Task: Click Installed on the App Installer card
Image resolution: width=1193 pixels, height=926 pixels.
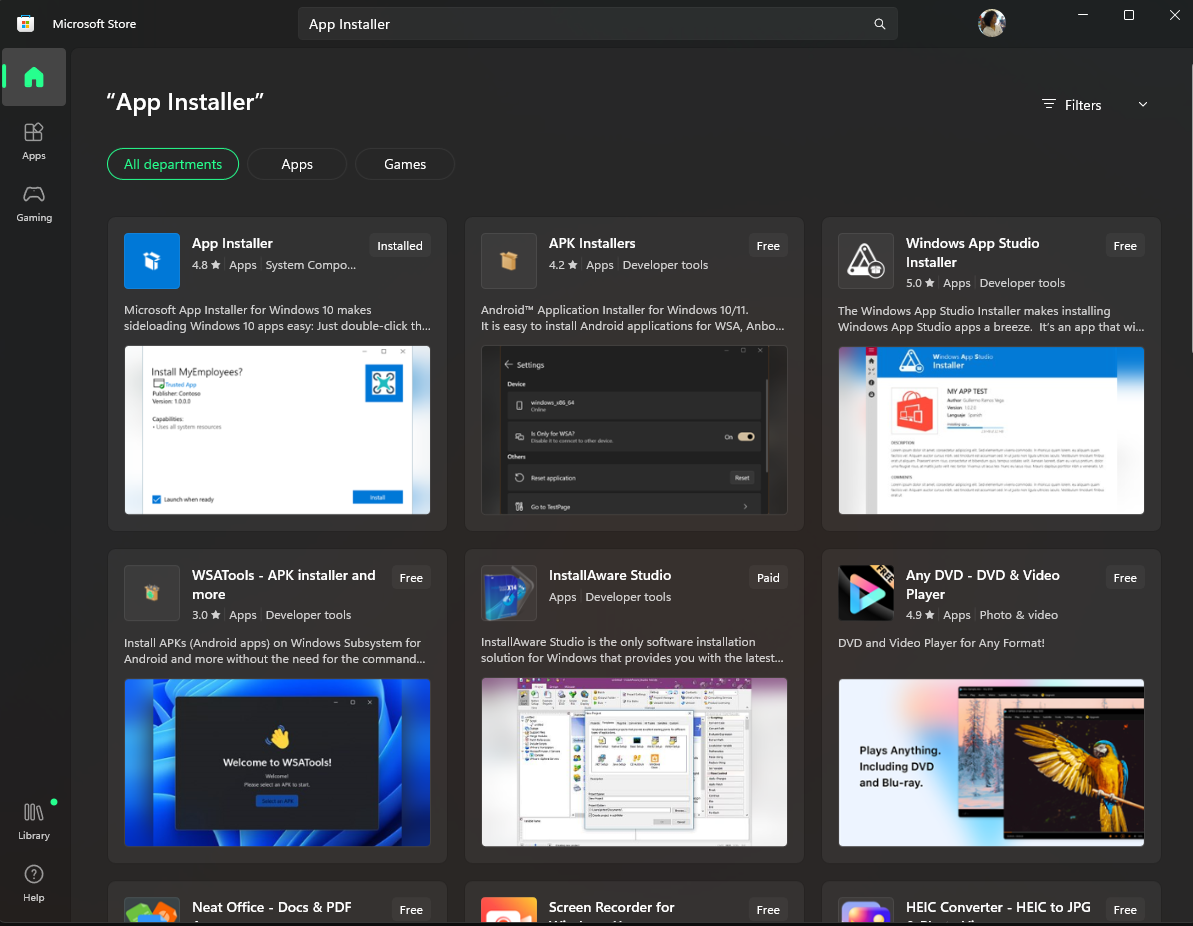Action: [400, 245]
